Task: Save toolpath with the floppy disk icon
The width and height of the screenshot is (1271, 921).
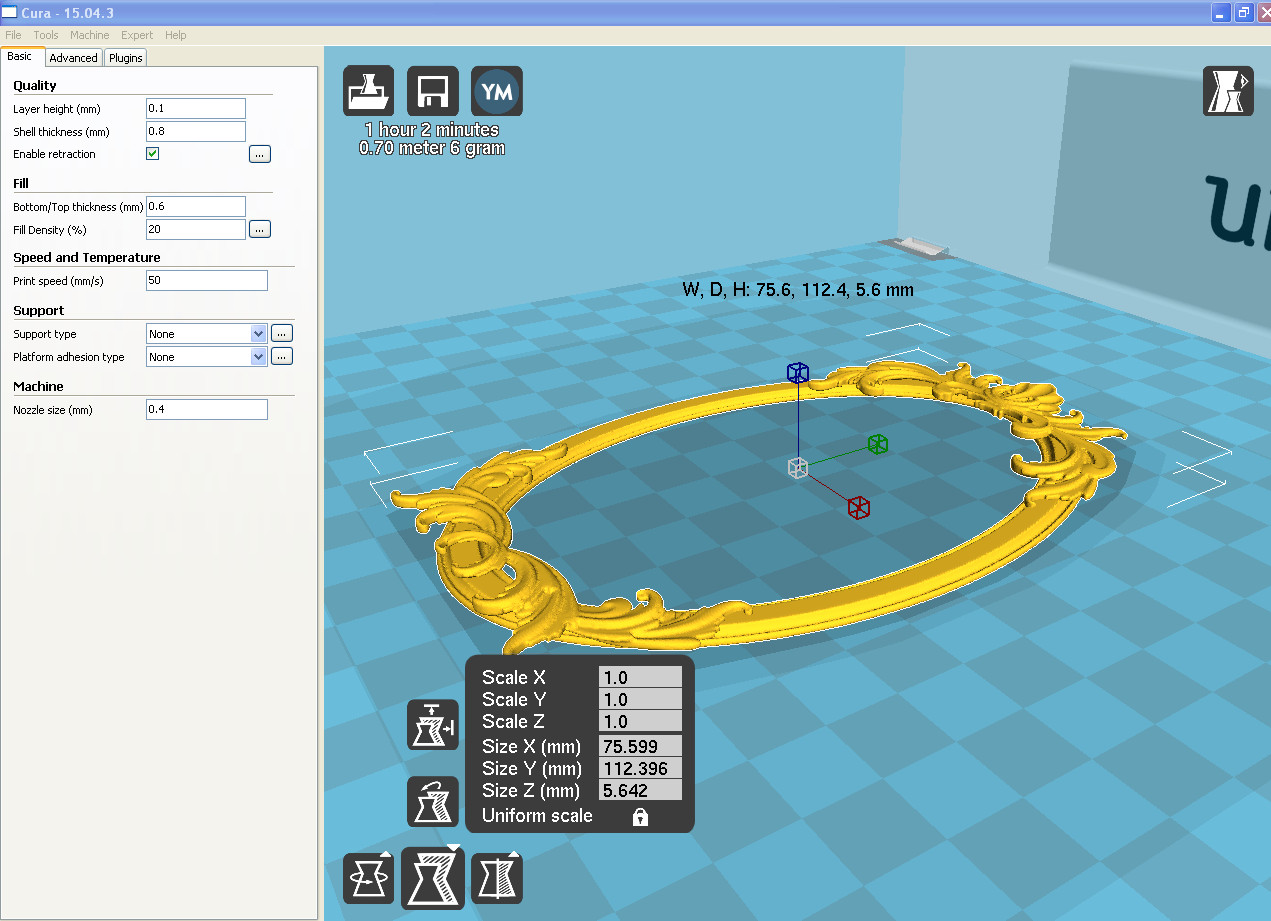Action: 433,91
